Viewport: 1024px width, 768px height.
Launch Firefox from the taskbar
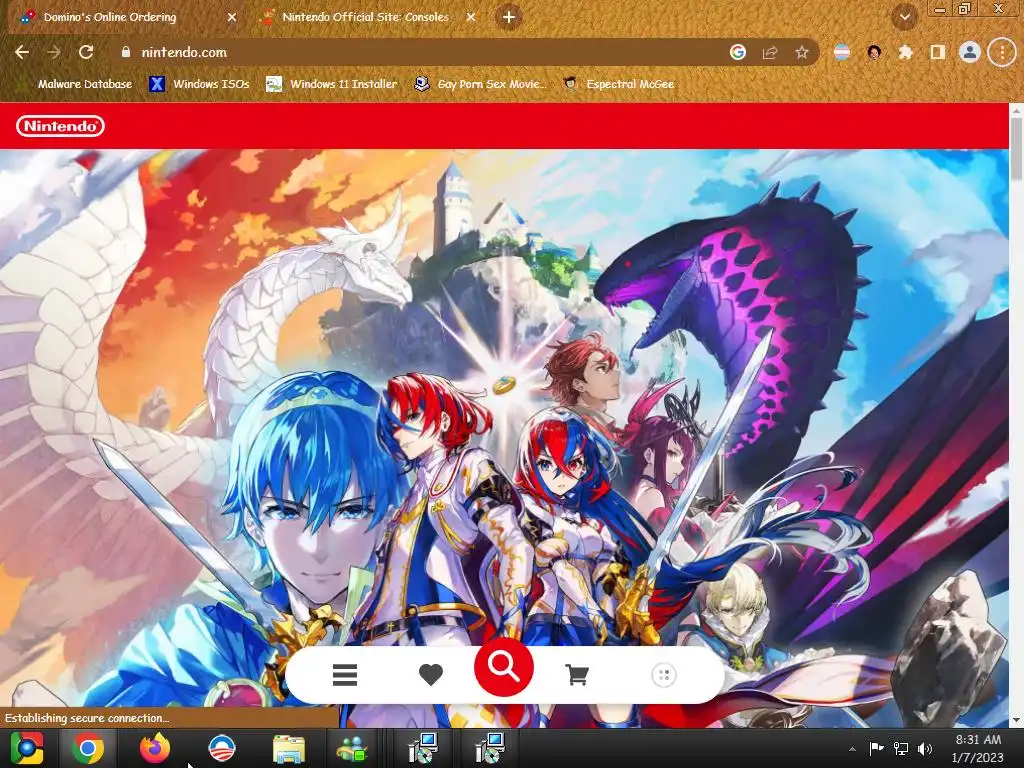tap(155, 748)
